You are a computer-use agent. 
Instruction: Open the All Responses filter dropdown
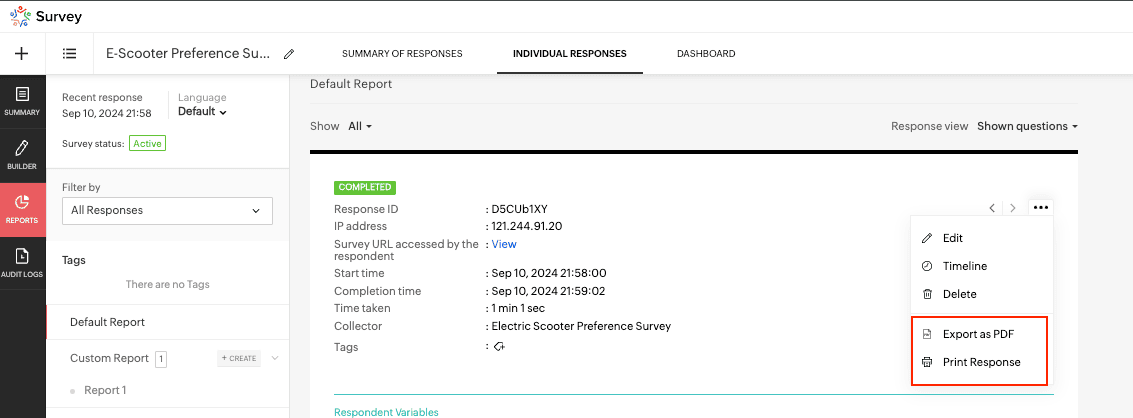(166, 210)
